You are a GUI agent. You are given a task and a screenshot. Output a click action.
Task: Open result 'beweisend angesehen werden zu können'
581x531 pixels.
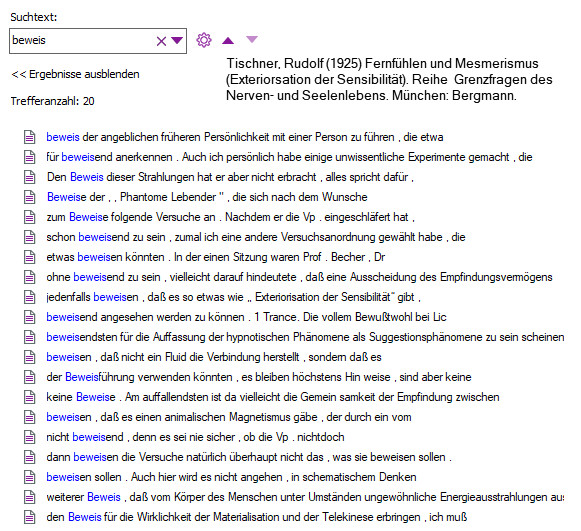click(246, 317)
